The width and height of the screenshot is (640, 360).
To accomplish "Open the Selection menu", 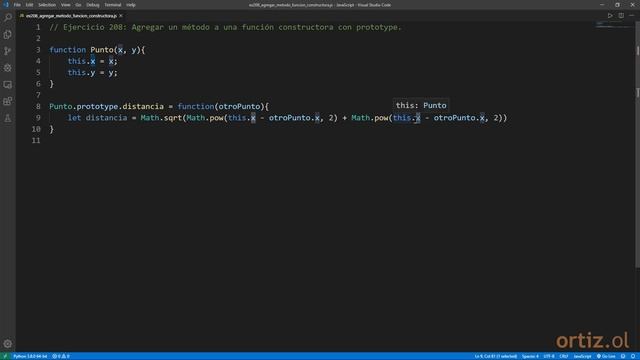I will point(47,5).
